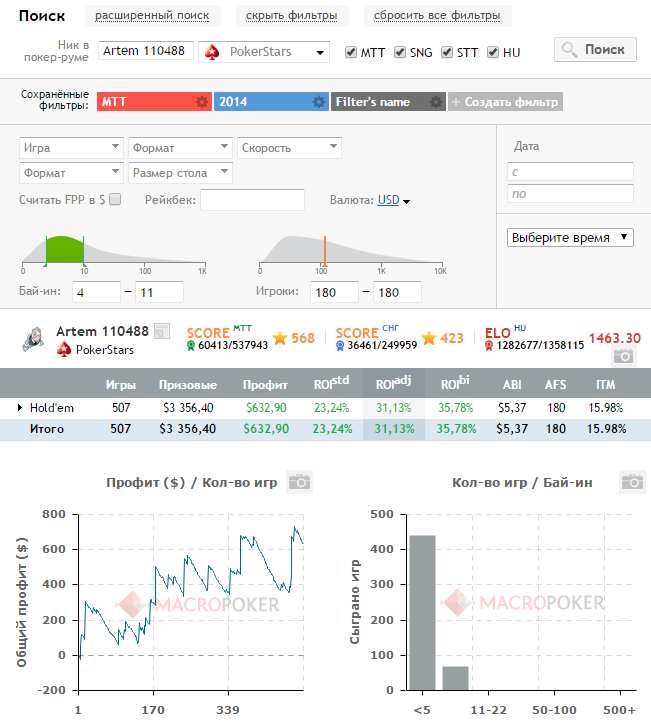Sort table by ITM column

[x=606, y=385]
